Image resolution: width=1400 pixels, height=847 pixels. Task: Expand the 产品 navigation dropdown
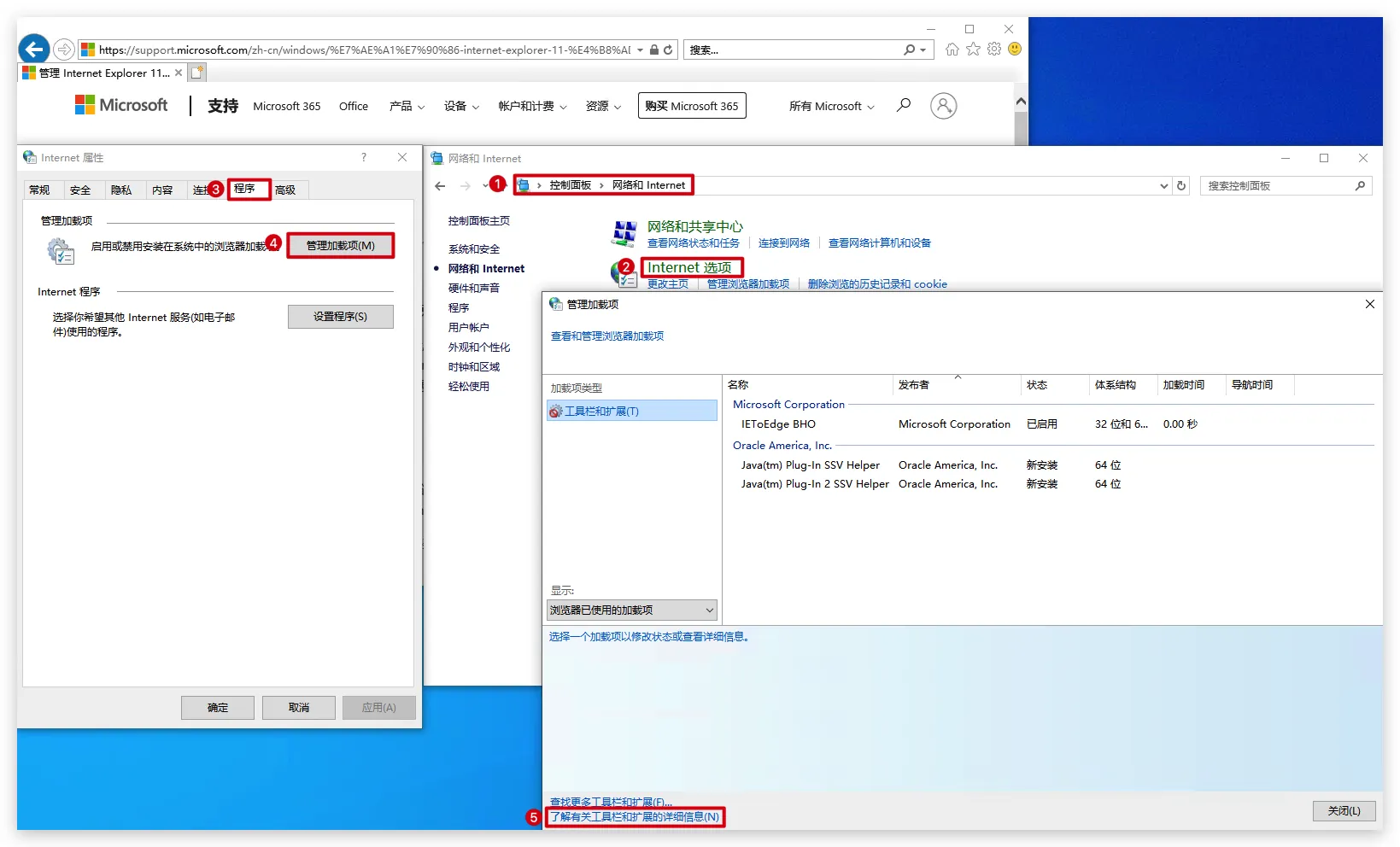[407, 106]
